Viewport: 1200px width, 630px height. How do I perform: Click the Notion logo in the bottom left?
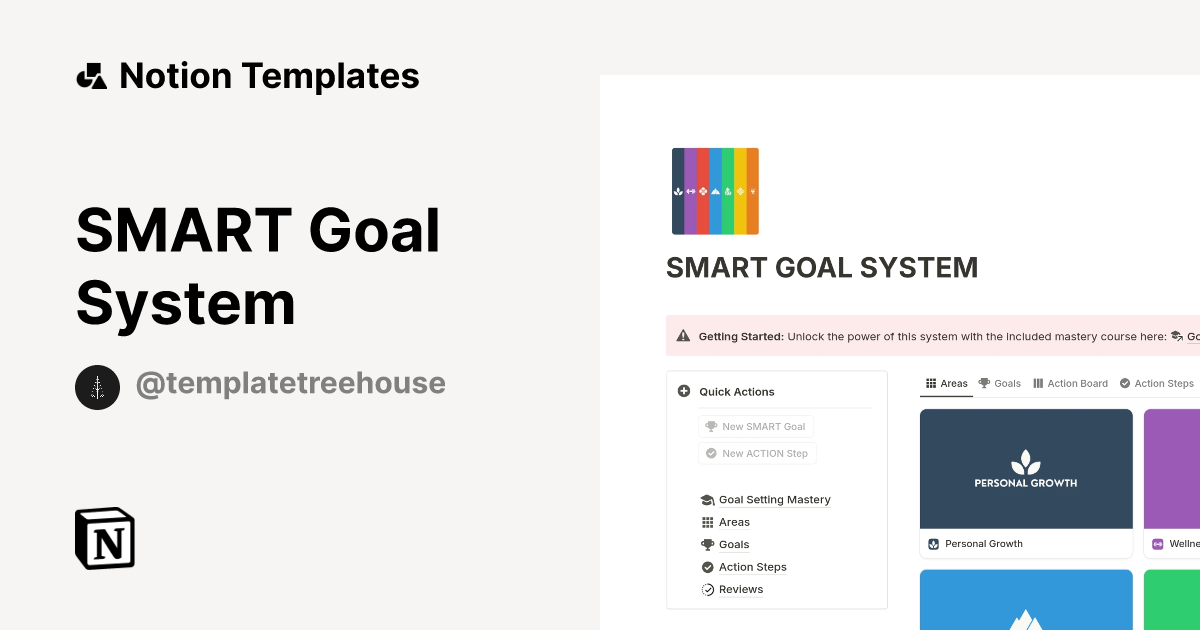pyautogui.click(x=104, y=538)
